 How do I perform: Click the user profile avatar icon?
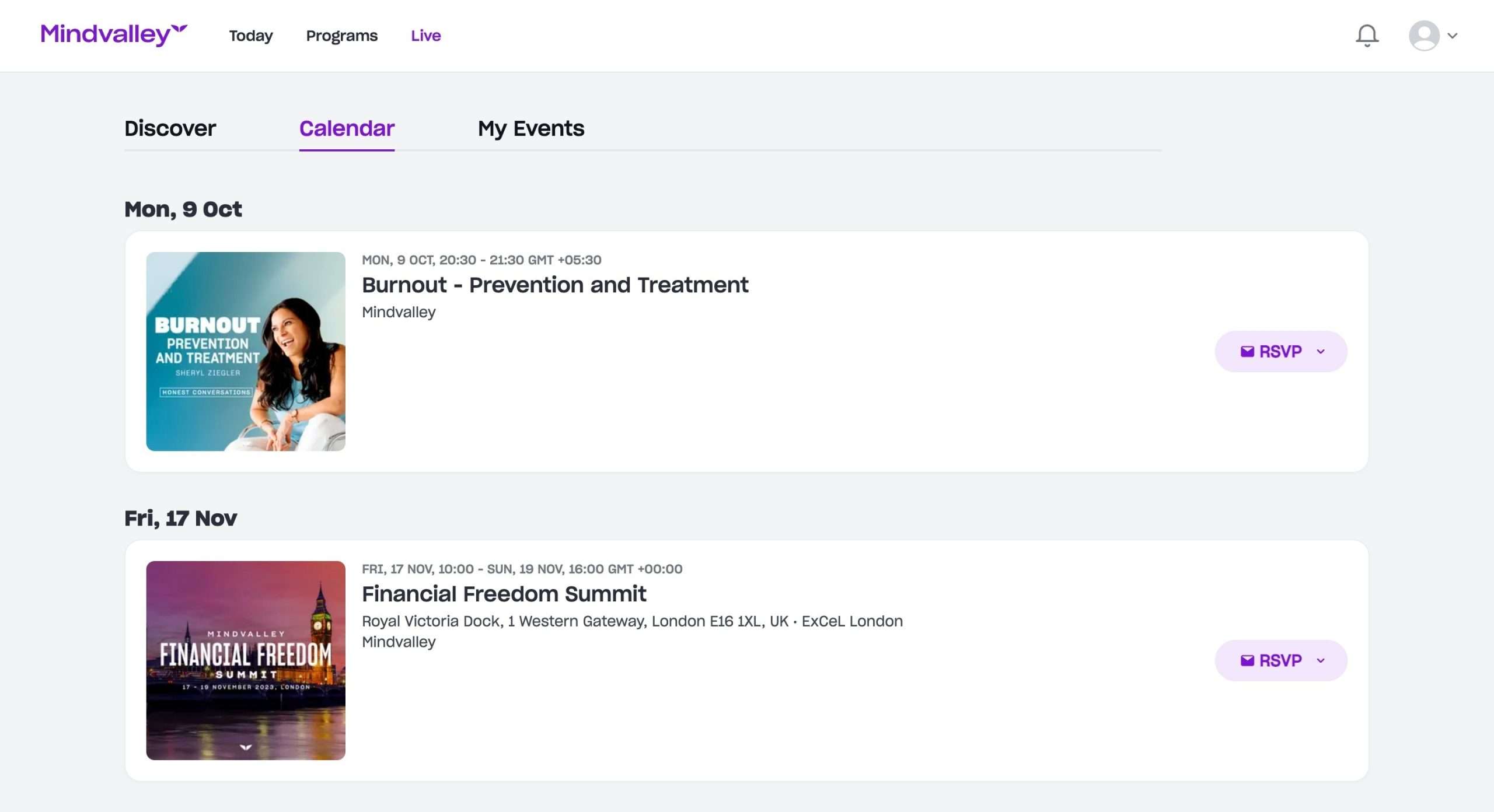click(1424, 36)
